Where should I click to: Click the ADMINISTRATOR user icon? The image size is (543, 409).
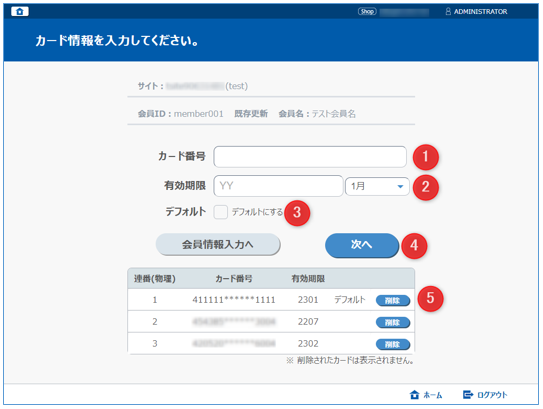pyautogui.click(x=448, y=11)
